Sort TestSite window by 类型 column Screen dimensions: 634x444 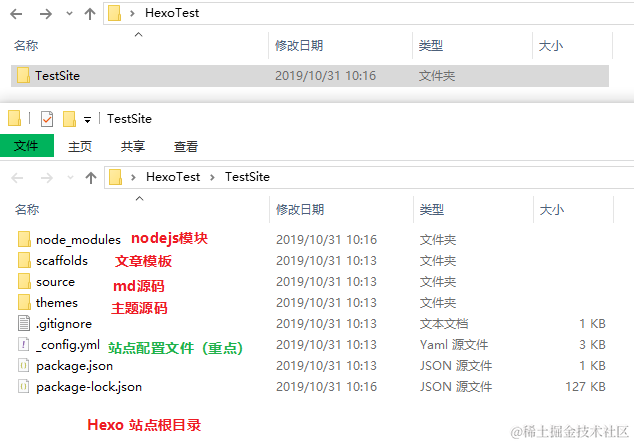pyautogui.click(x=432, y=209)
